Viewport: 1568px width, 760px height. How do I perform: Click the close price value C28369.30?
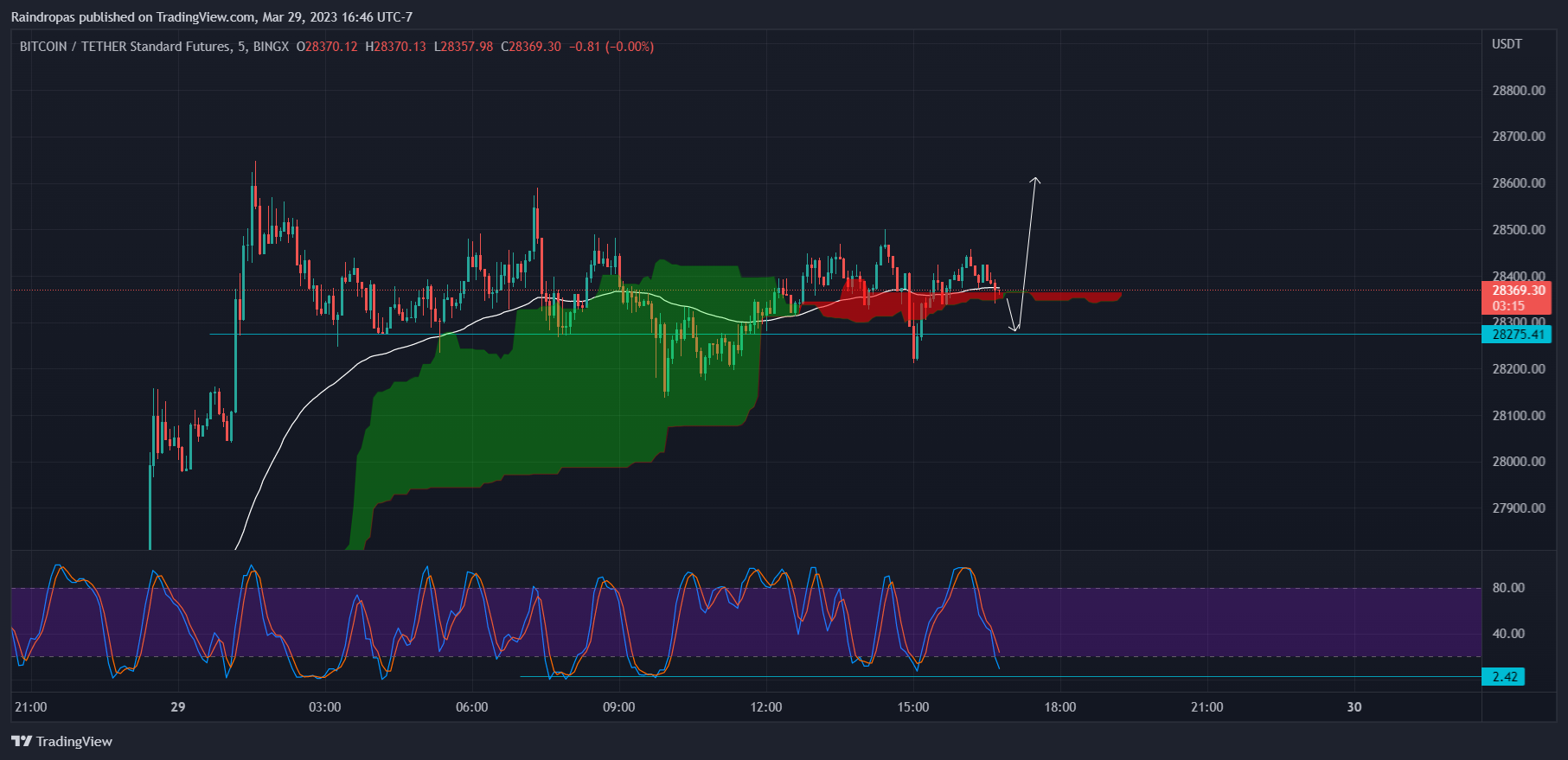(x=531, y=47)
